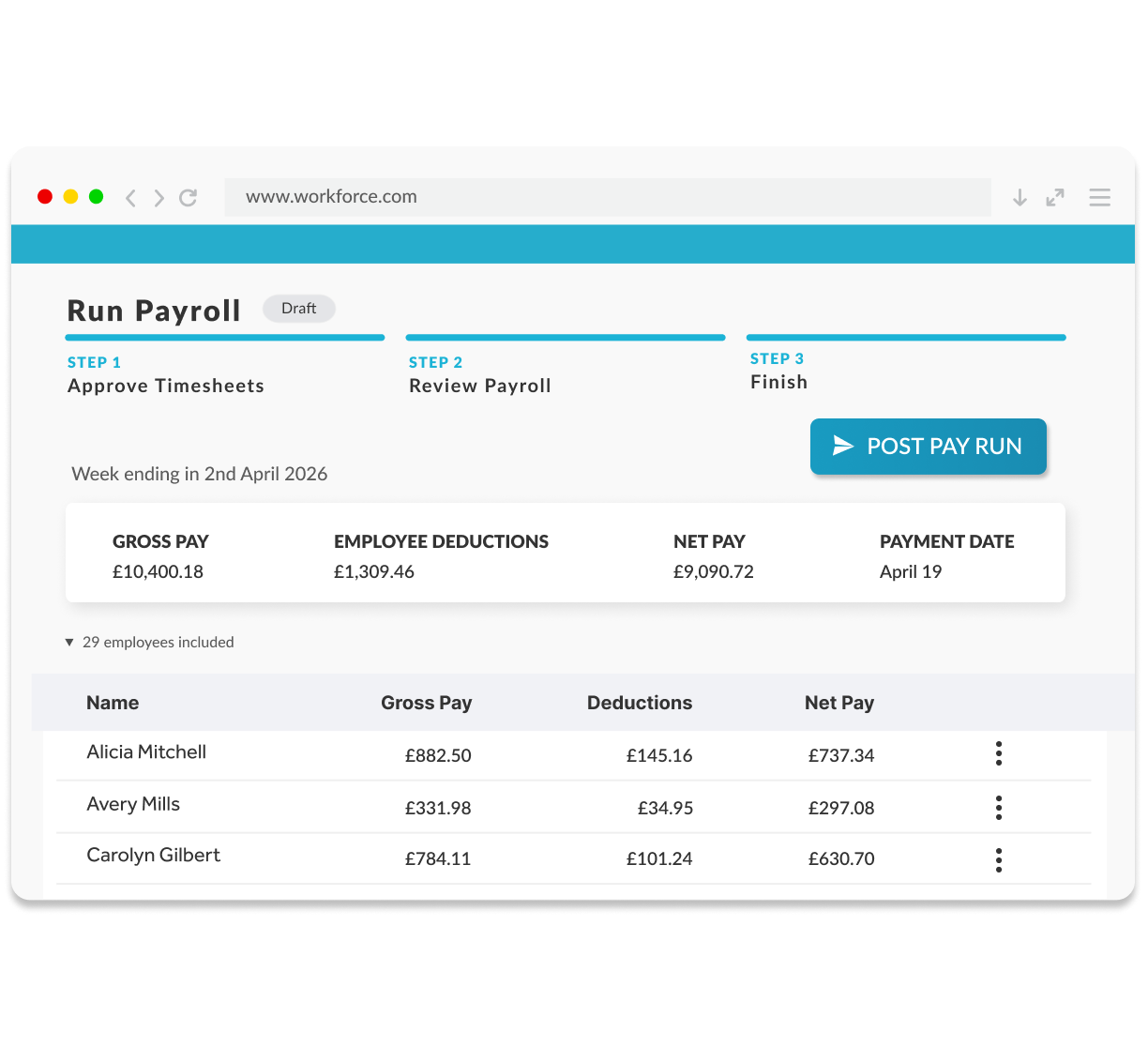
Task: Click the download arrow icon
Action: click(1020, 198)
